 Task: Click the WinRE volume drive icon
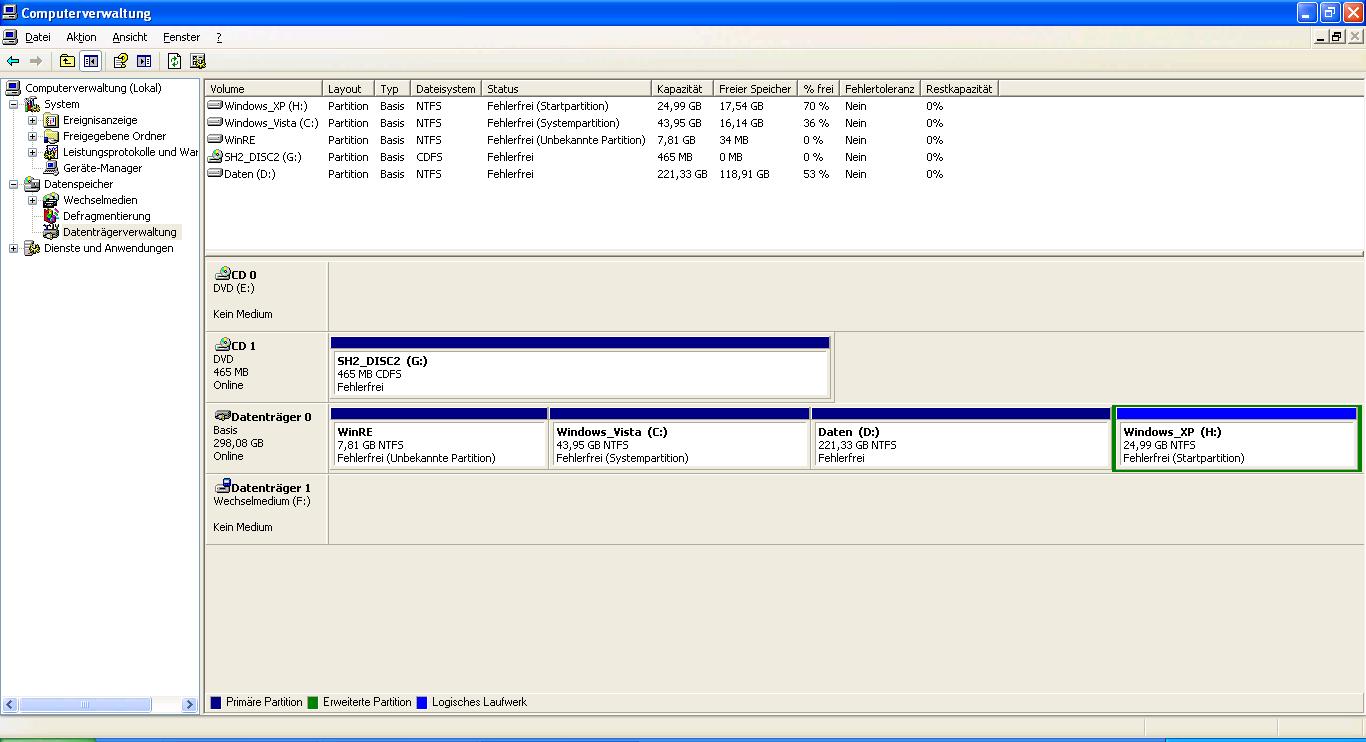[215, 140]
